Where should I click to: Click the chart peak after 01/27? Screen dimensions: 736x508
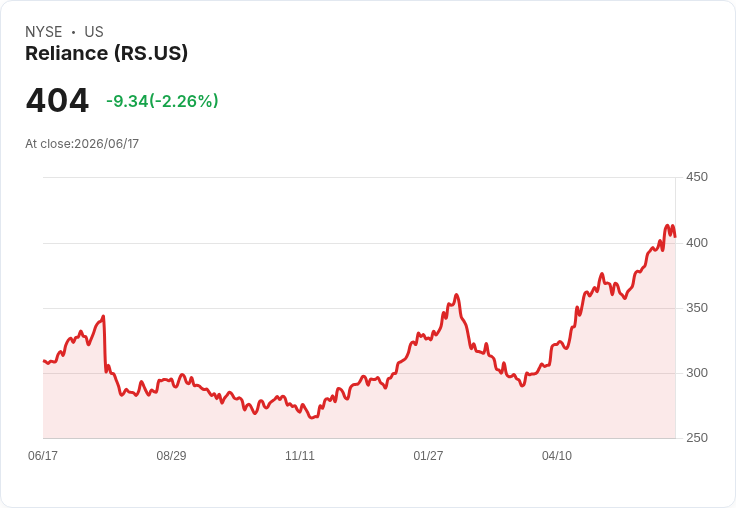point(456,295)
